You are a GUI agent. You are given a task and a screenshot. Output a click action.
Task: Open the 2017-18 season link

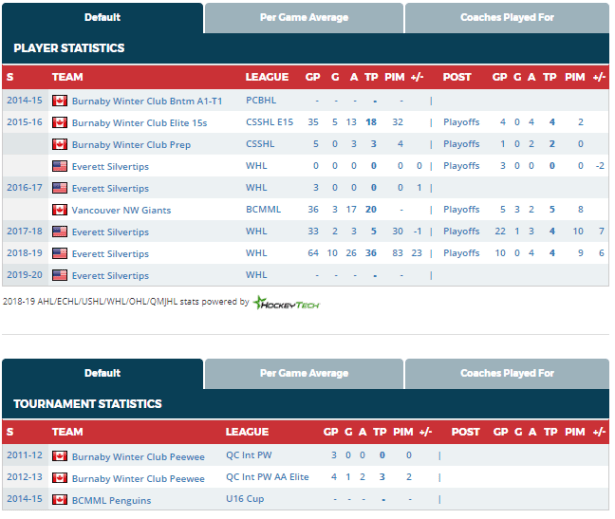click(23, 231)
